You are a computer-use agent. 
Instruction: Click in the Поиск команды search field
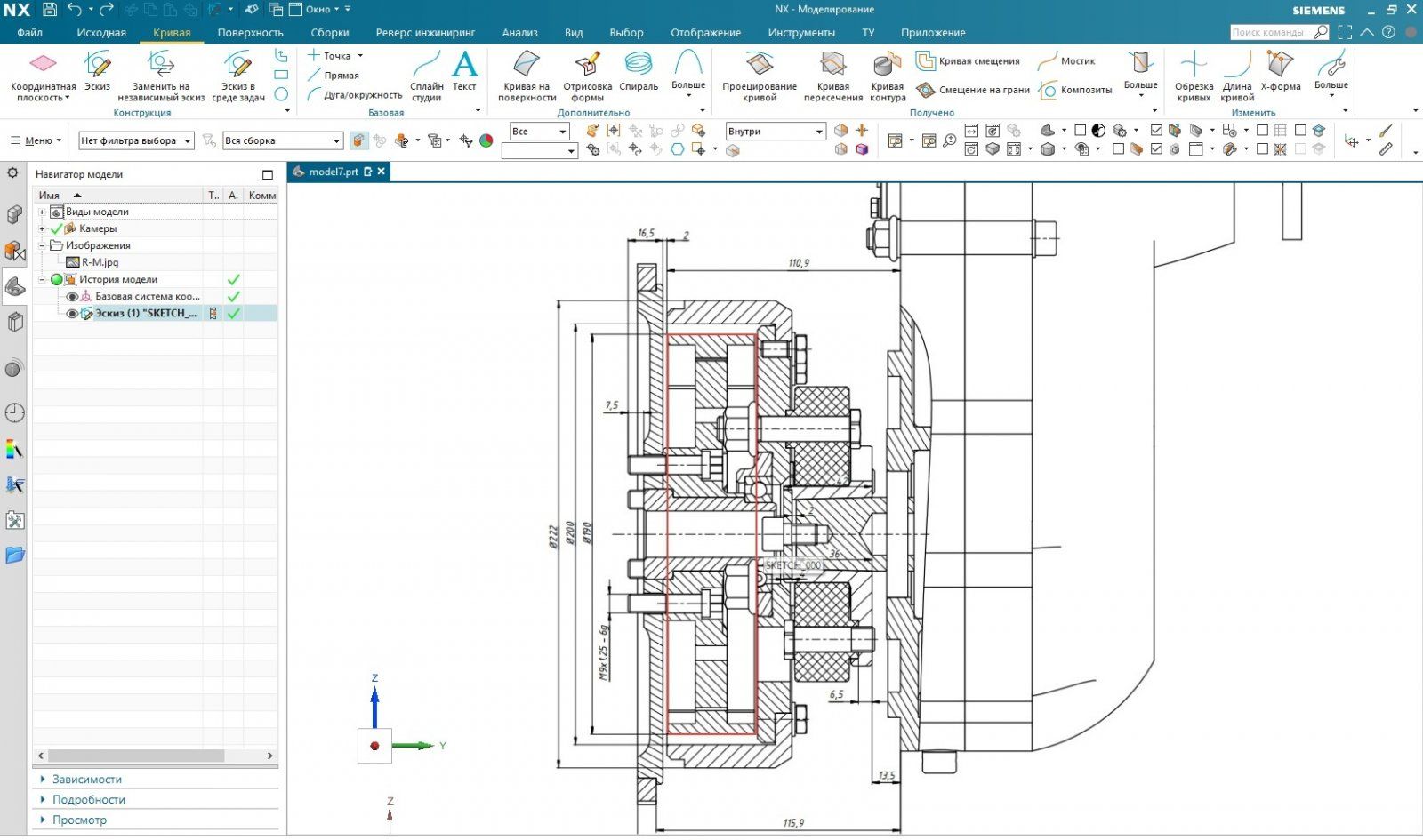(x=1269, y=33)
